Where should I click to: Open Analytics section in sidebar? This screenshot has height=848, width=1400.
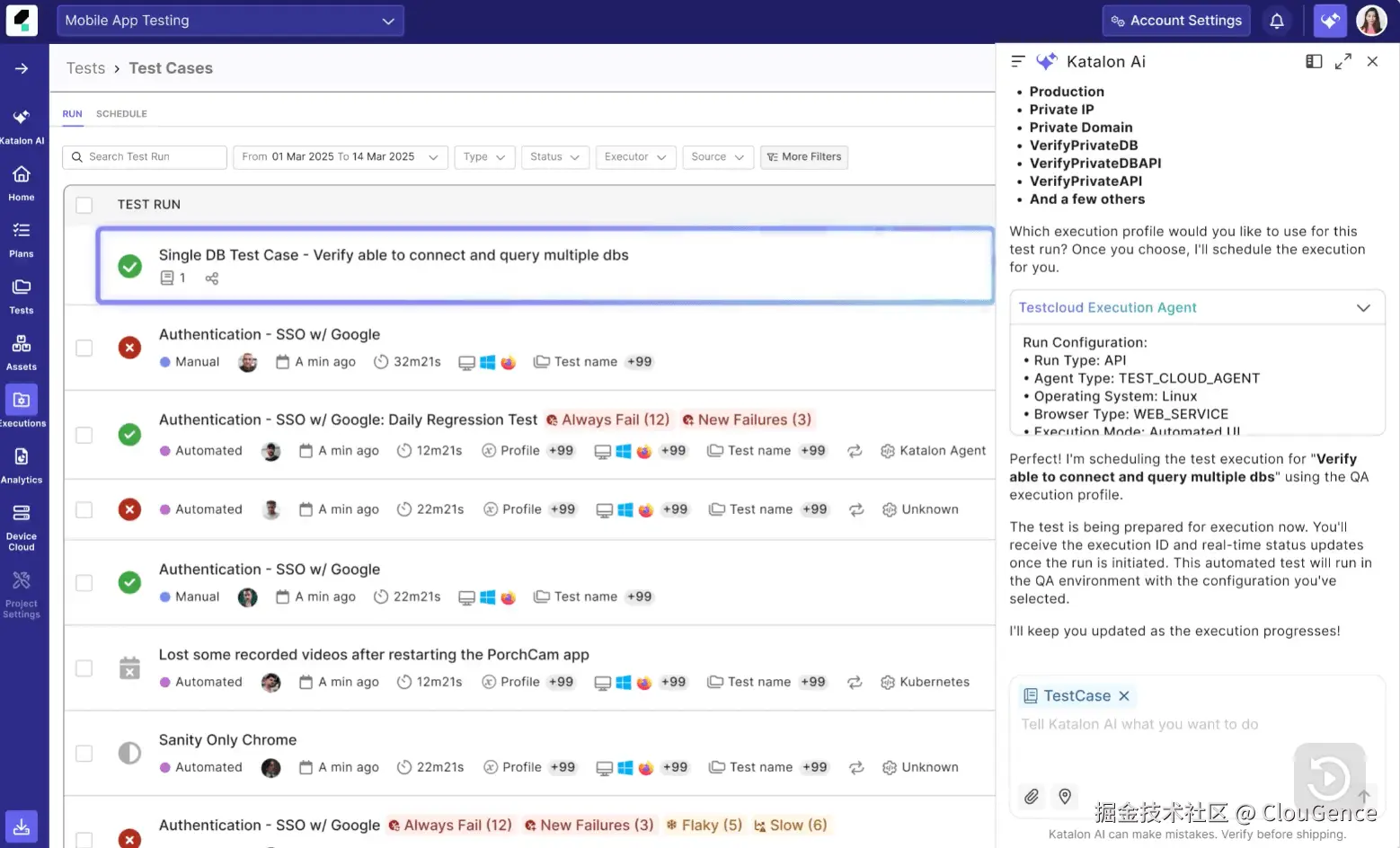(22, 465)
